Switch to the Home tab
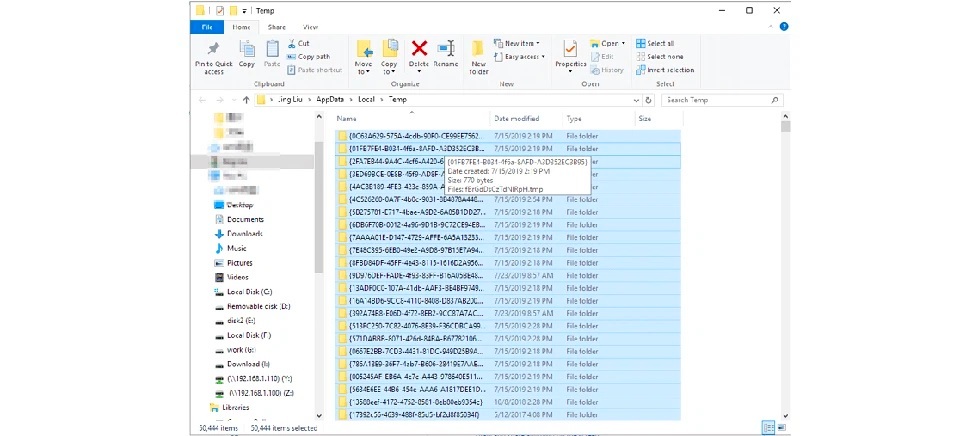Image resolution: width=960 pixels, height=436 pixels. coord(241,27)
